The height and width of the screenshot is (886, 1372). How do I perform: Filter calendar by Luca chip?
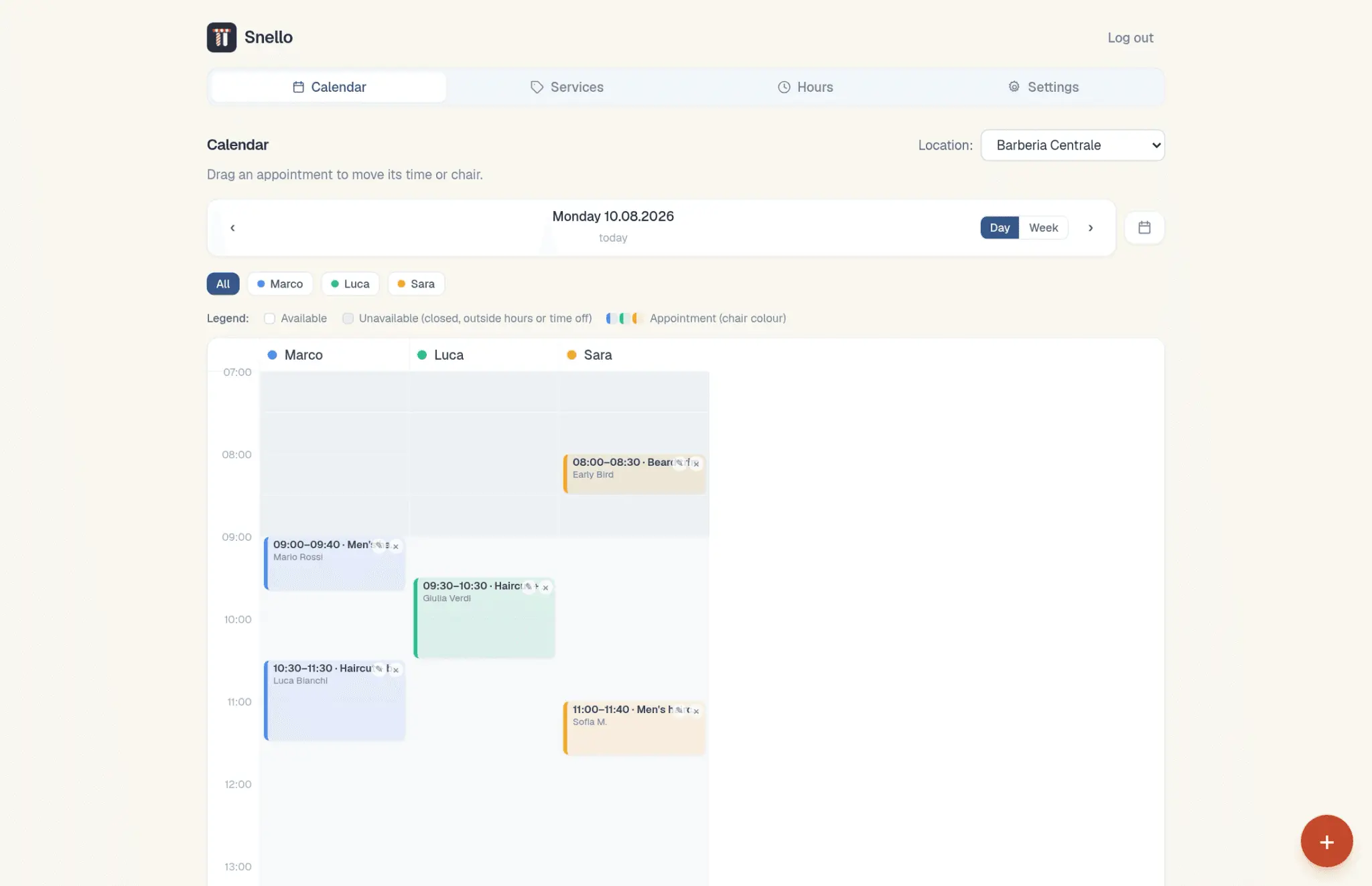tap(350, 284)
